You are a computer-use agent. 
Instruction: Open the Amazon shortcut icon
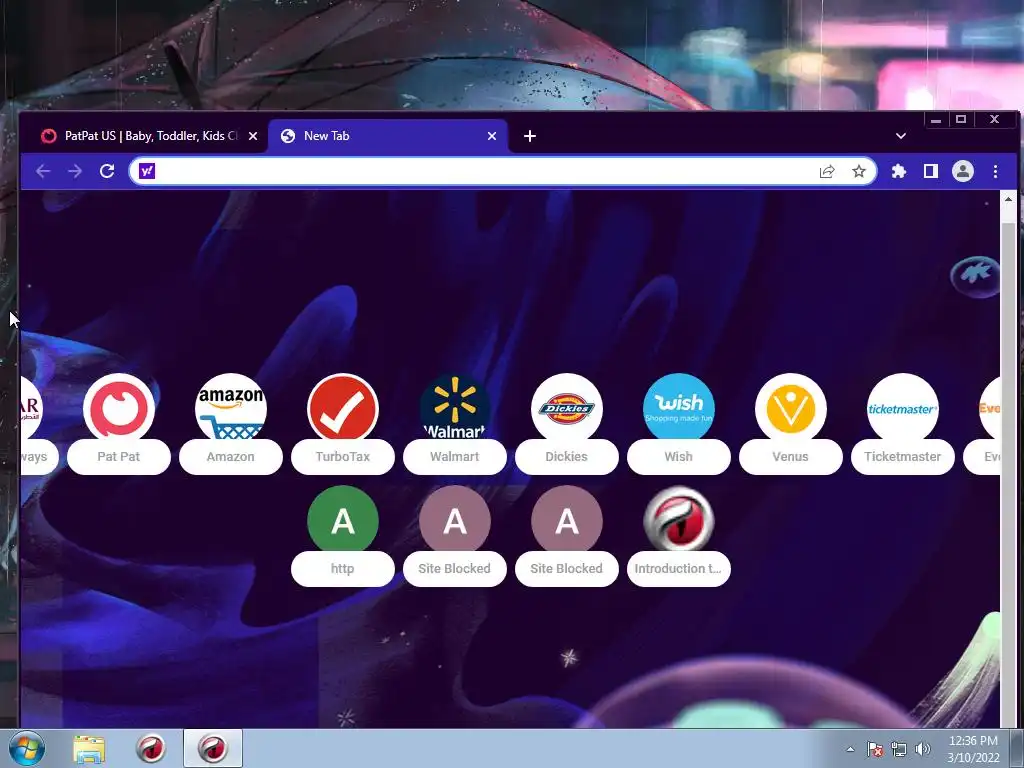[x=231, y=408]
